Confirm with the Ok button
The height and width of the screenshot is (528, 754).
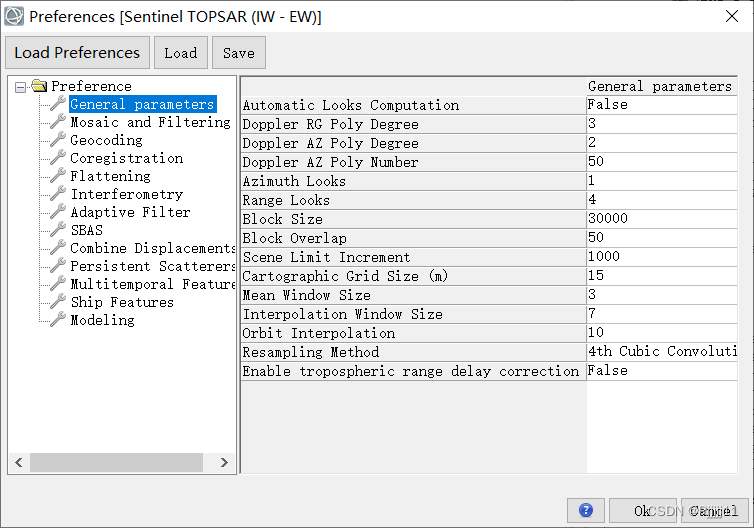coord(642,510)
